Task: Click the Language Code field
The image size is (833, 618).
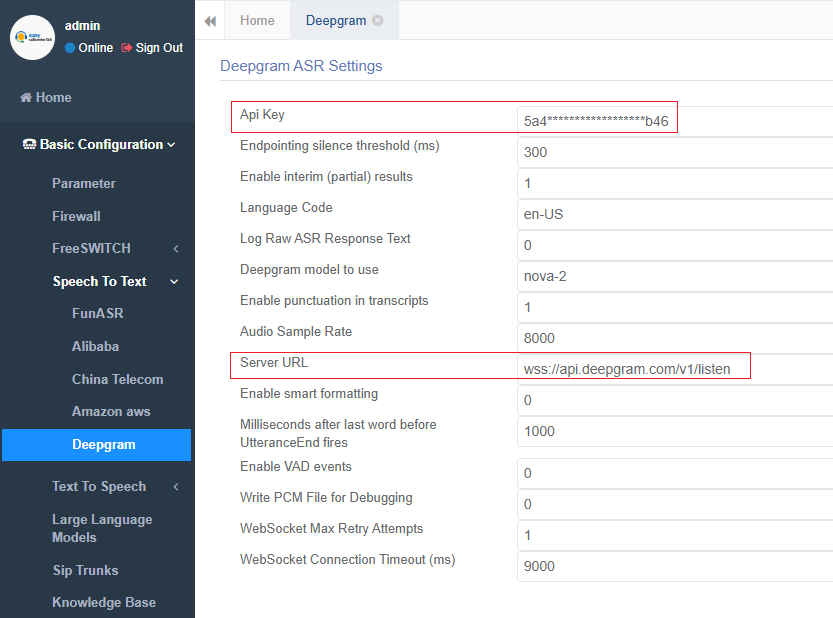Action: pyautogui.click(x=675, y=214)
